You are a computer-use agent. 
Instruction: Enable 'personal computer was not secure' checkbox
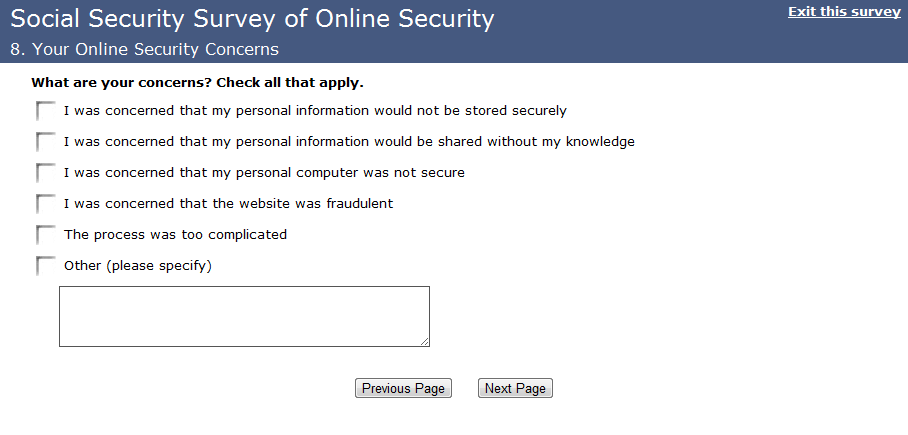coord(45,173)
